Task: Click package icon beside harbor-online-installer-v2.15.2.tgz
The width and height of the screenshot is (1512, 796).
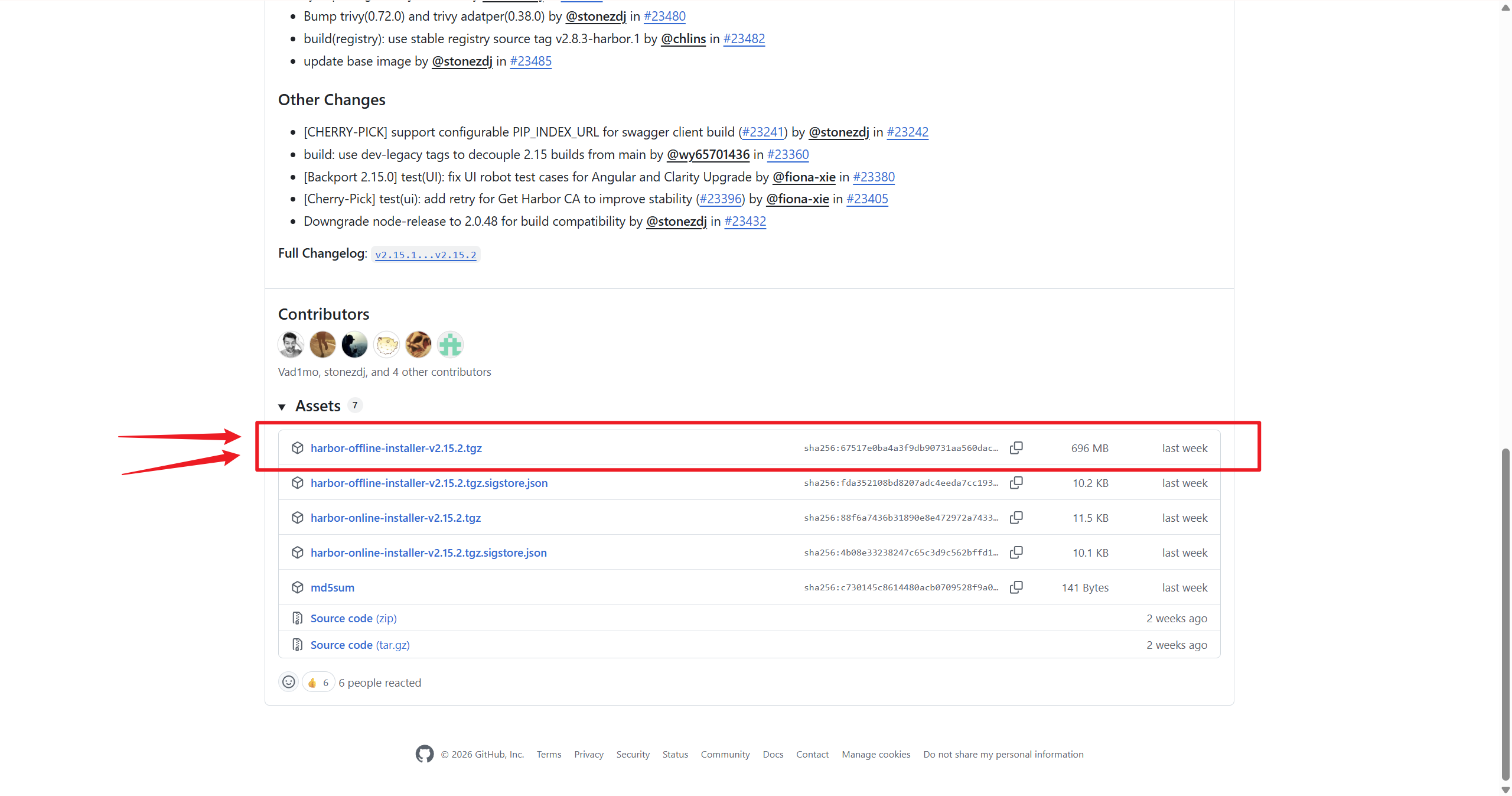Action: [x=298, y=518]
